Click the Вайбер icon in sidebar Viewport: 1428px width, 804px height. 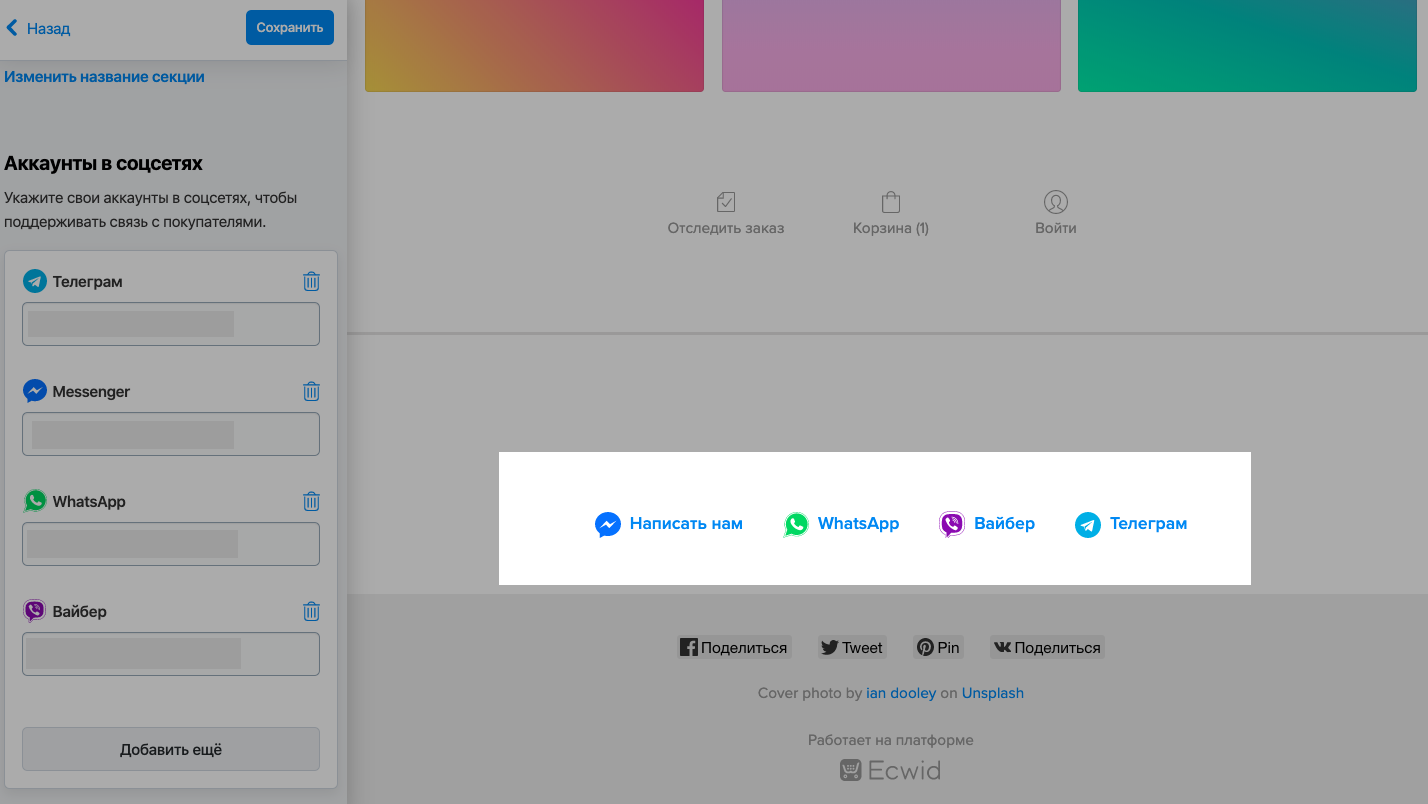(35, 611)
